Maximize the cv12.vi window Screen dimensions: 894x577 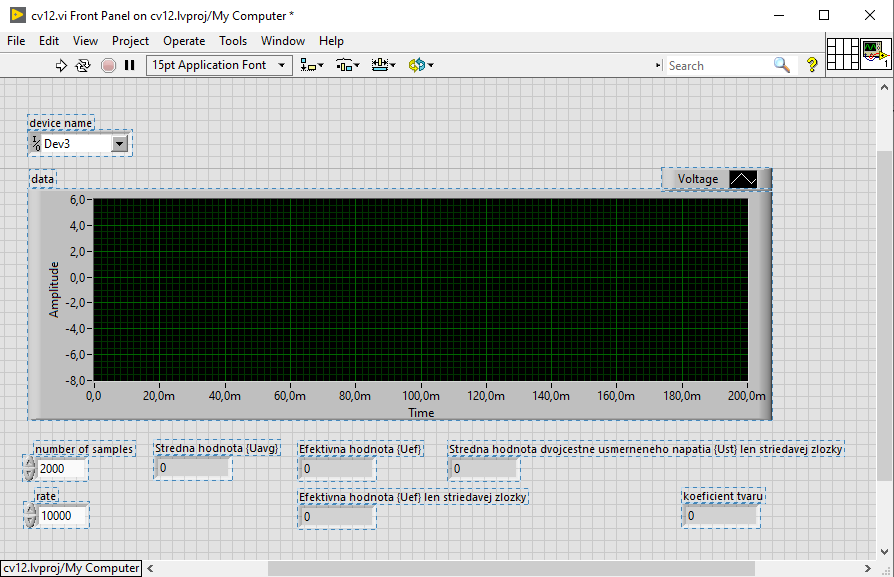tap(824, 15)
